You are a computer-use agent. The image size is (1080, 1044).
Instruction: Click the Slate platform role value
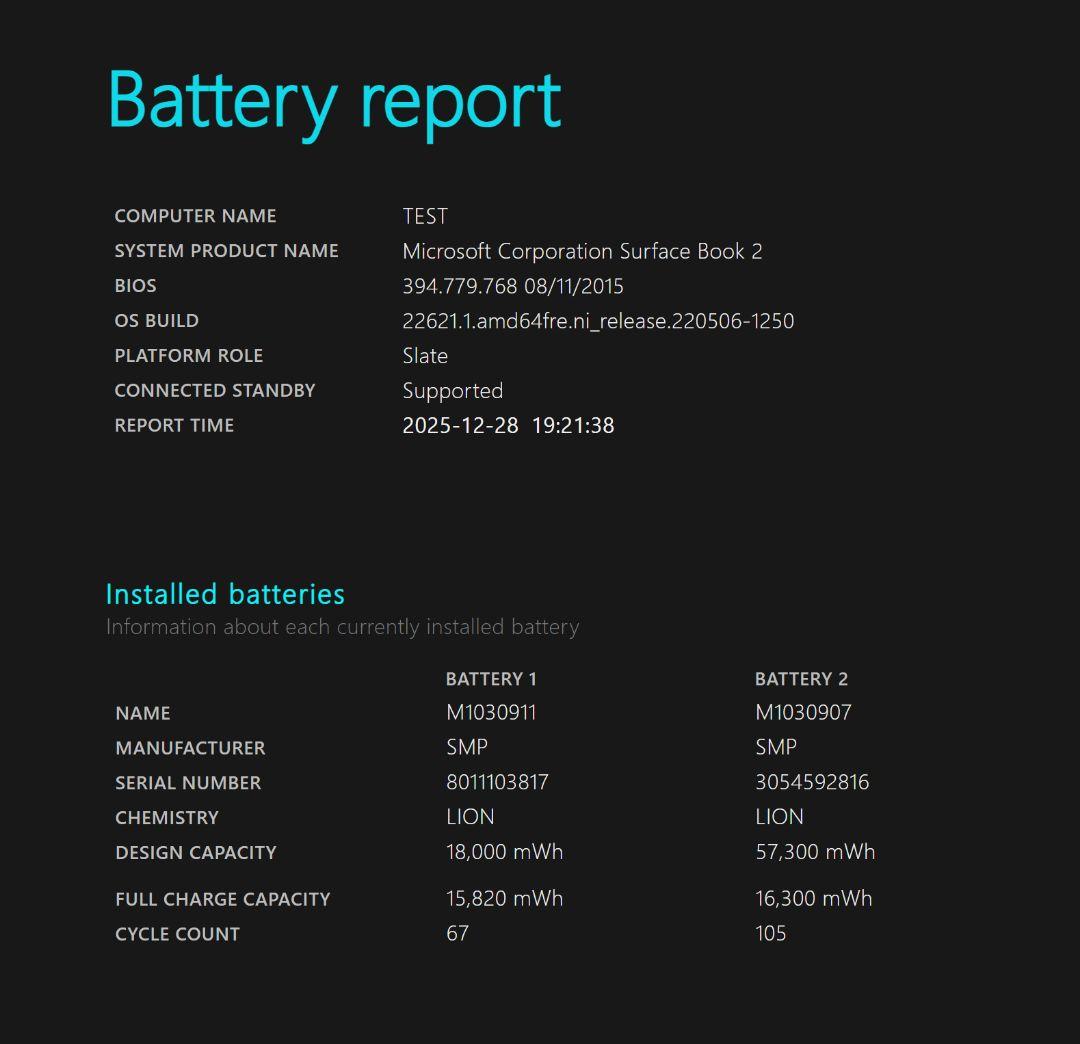tap(424, 355)
